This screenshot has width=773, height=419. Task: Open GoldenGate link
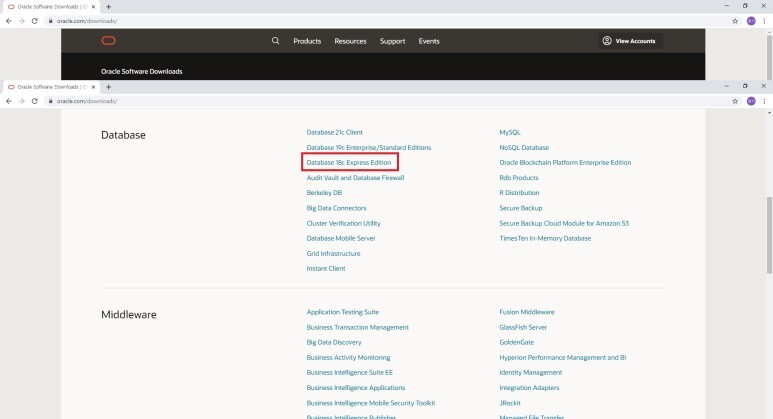point(517,342)
